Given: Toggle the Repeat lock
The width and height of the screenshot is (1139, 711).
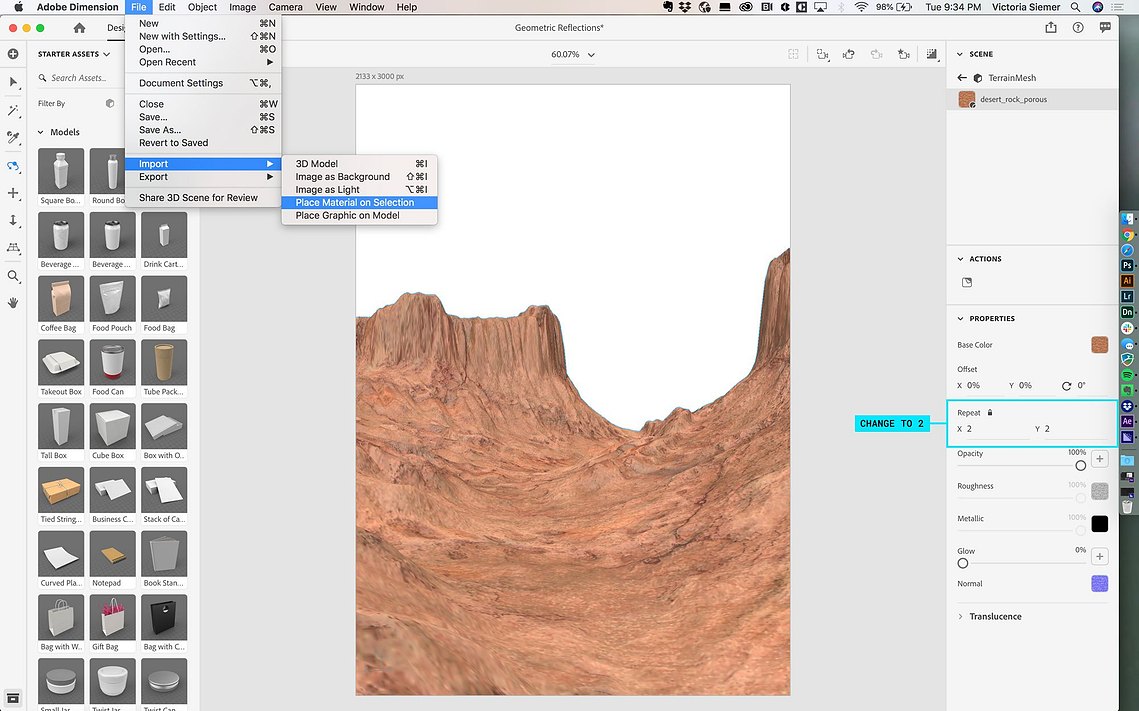Looking at the screenshot, I should [989, 413].
